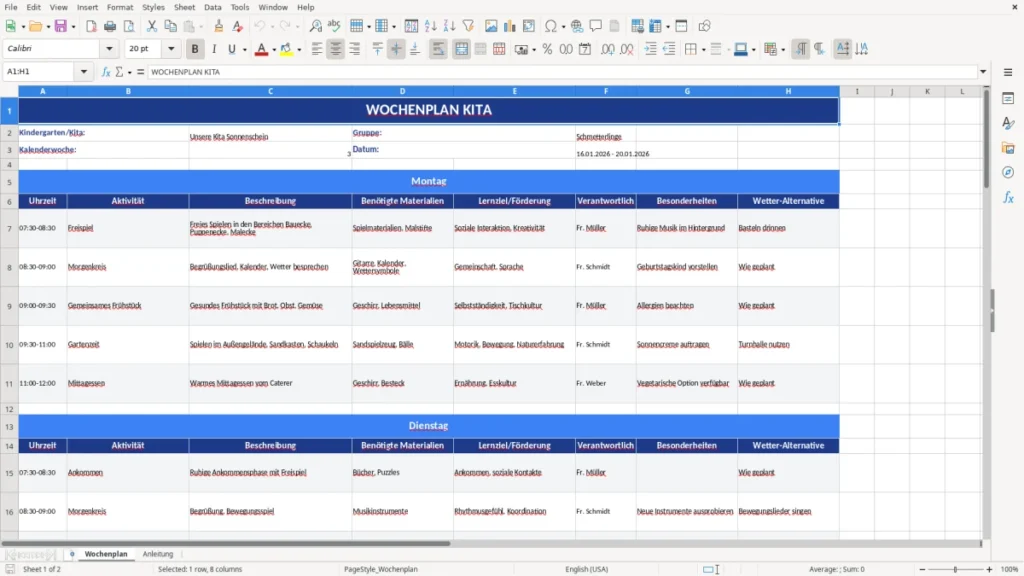
Task: Click Clear Direct Formatting icon
Action: tap(238, 26)
